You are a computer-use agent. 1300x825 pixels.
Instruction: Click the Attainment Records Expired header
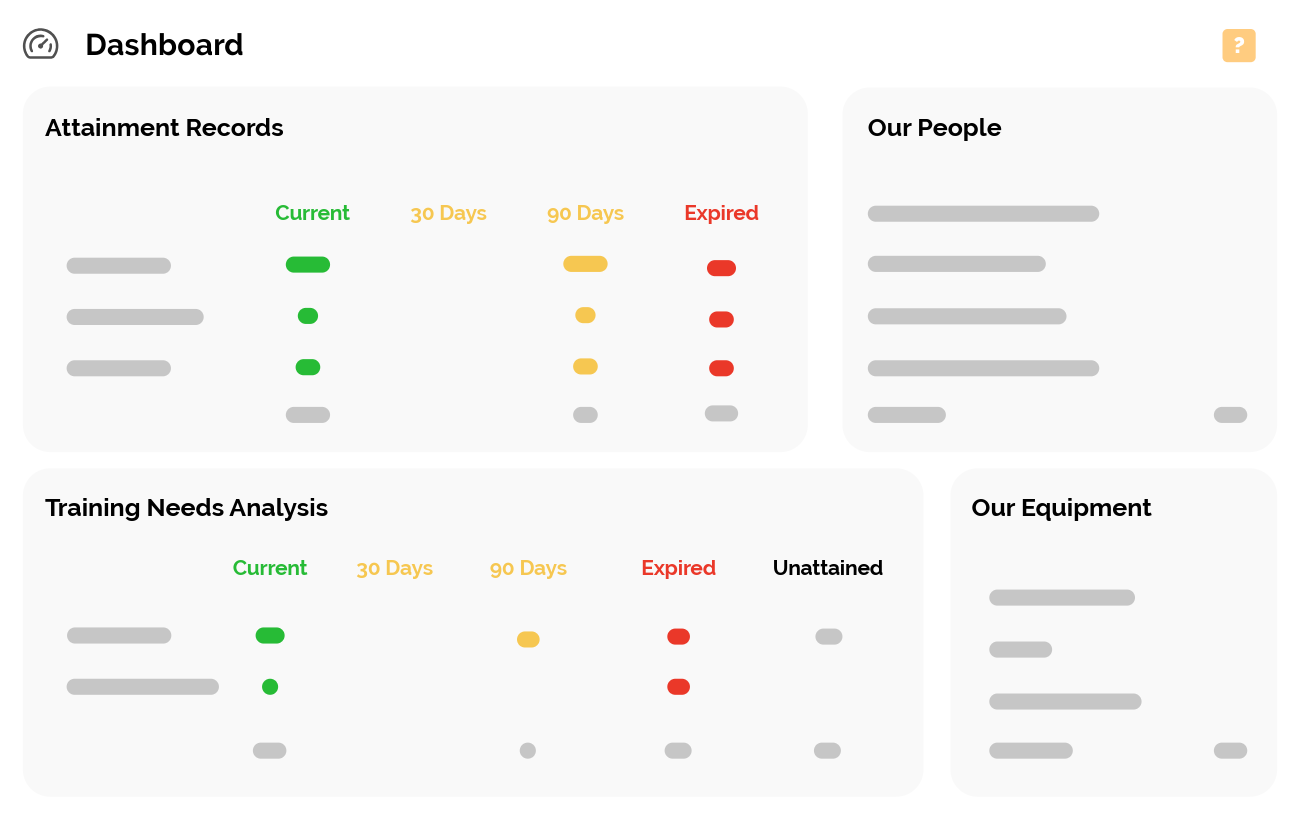(x=721, y=213)
